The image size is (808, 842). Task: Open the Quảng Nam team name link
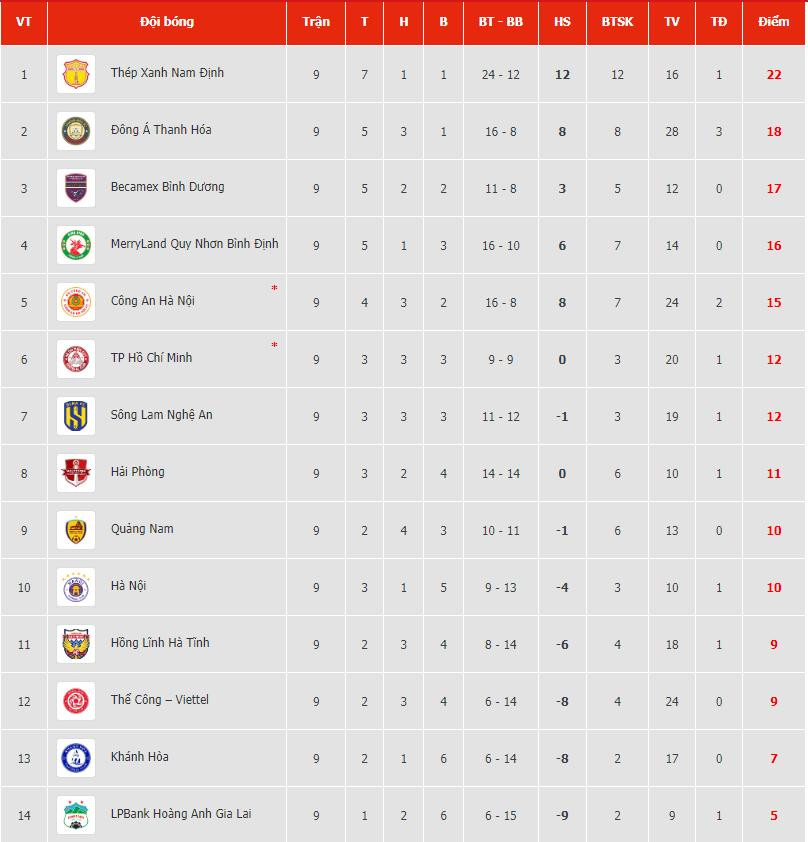click(x=142, y=529)
